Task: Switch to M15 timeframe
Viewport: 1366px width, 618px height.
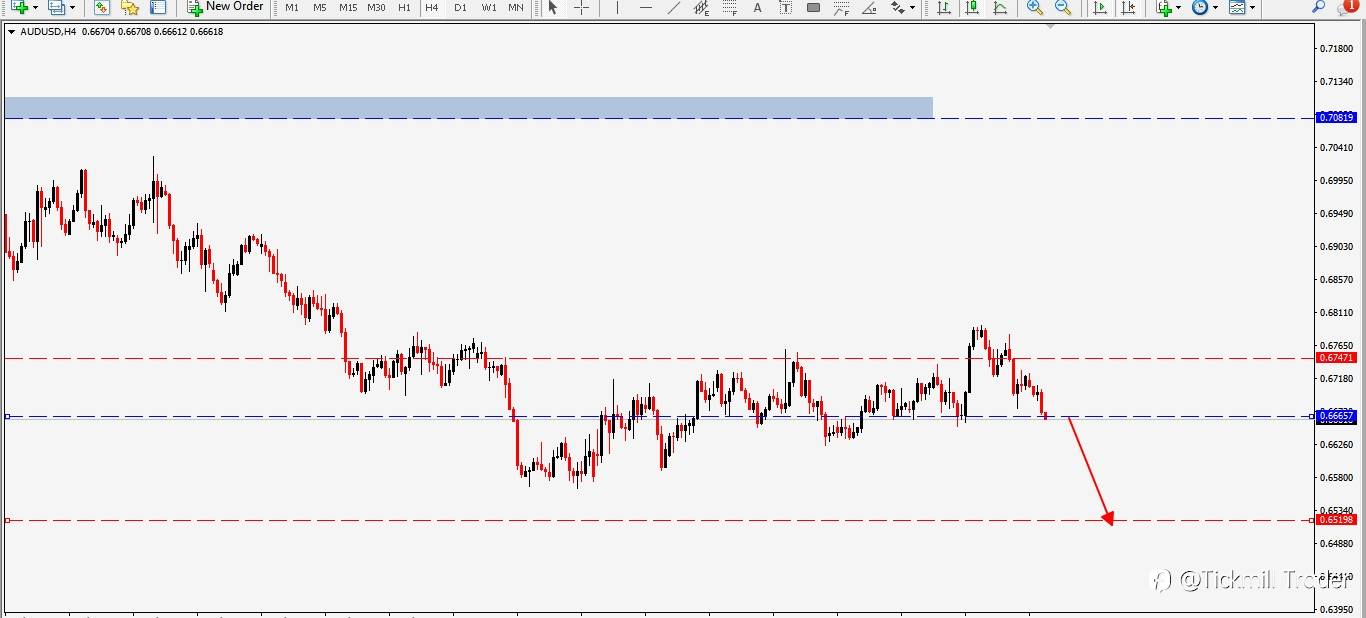Action: [x=348, y=7]
